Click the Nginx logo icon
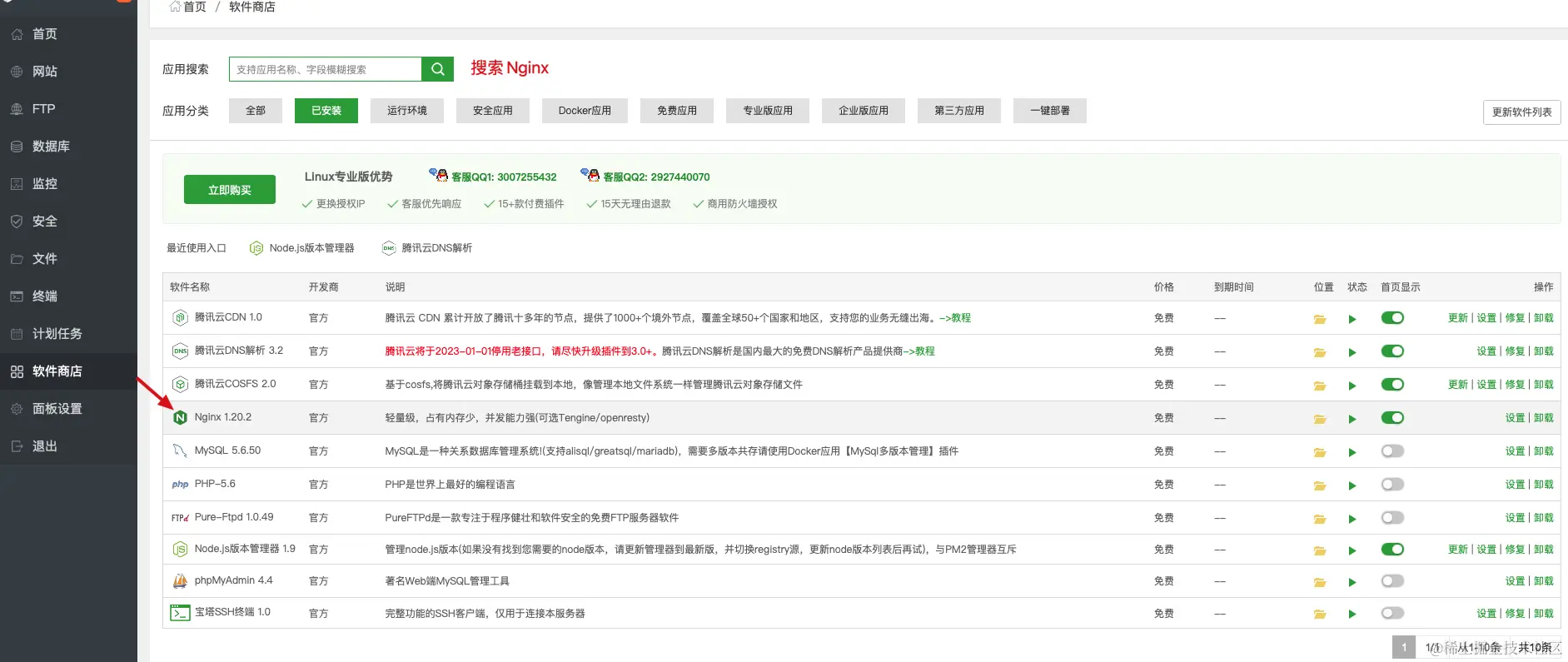This screenshot has width=1568, height=662. [180, 417]
